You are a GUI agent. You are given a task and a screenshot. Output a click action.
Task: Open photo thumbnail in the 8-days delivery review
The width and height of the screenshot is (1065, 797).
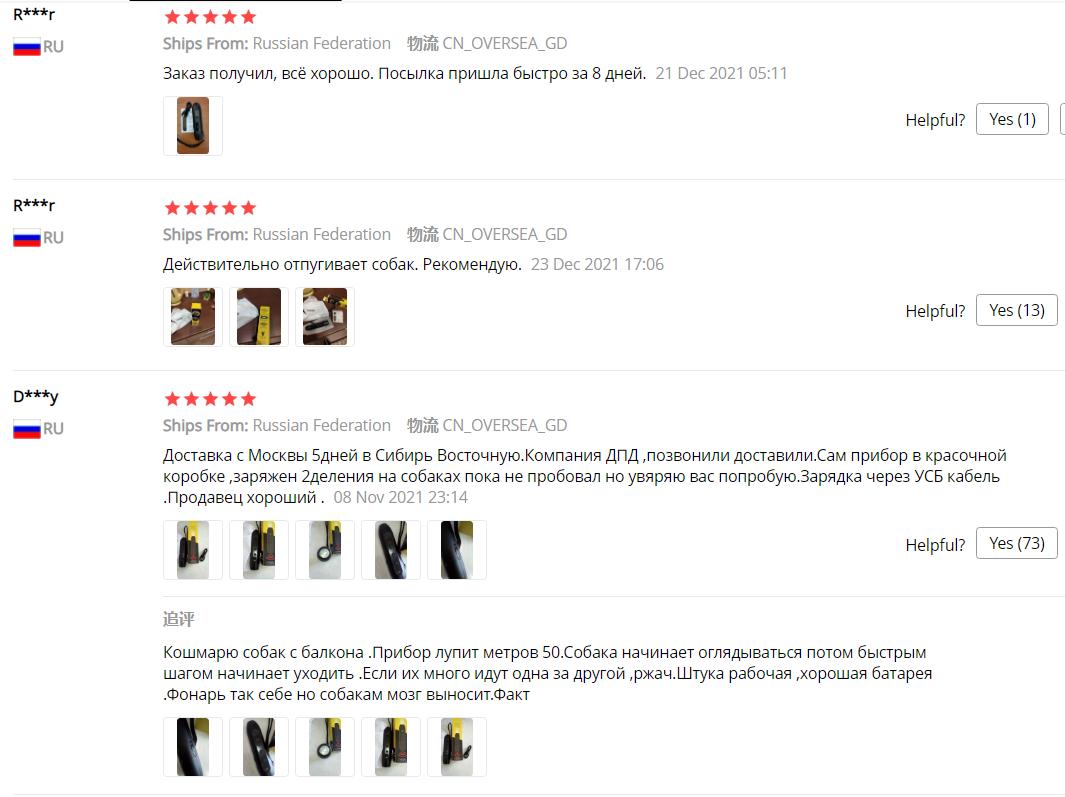coord(193,126)
